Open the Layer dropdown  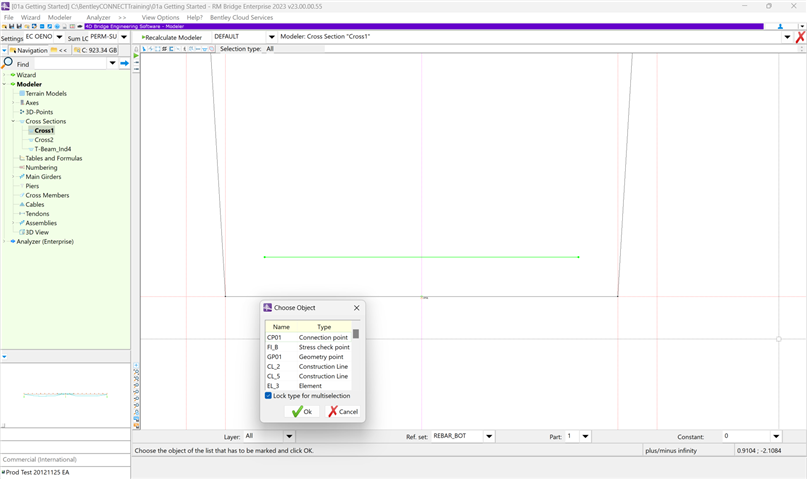[x=289, y=436]
